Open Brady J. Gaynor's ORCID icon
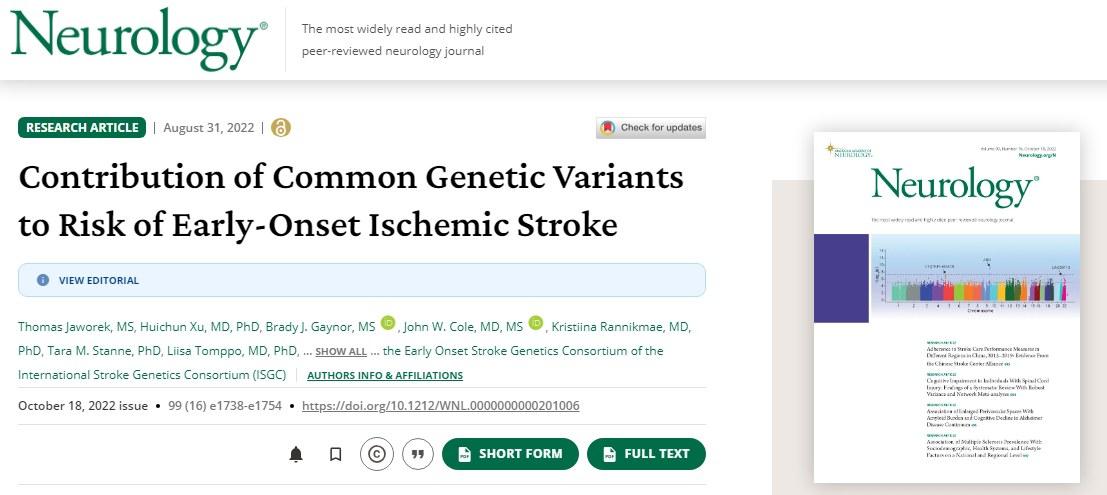 click(388, 323)
